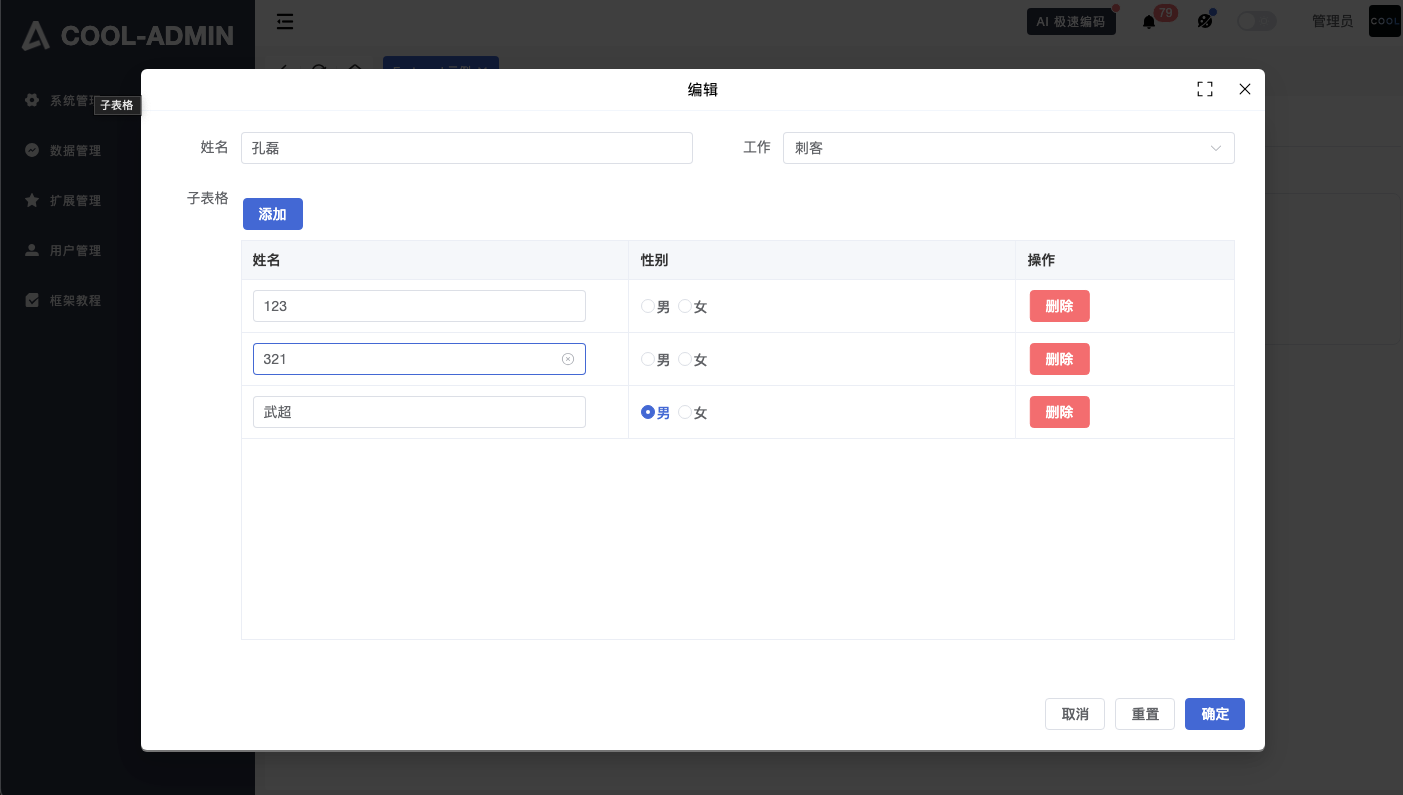The width and height of the screenshot is (1403, 795).
Task: Click the gear icon beside 系统管理
Action: 32,100
